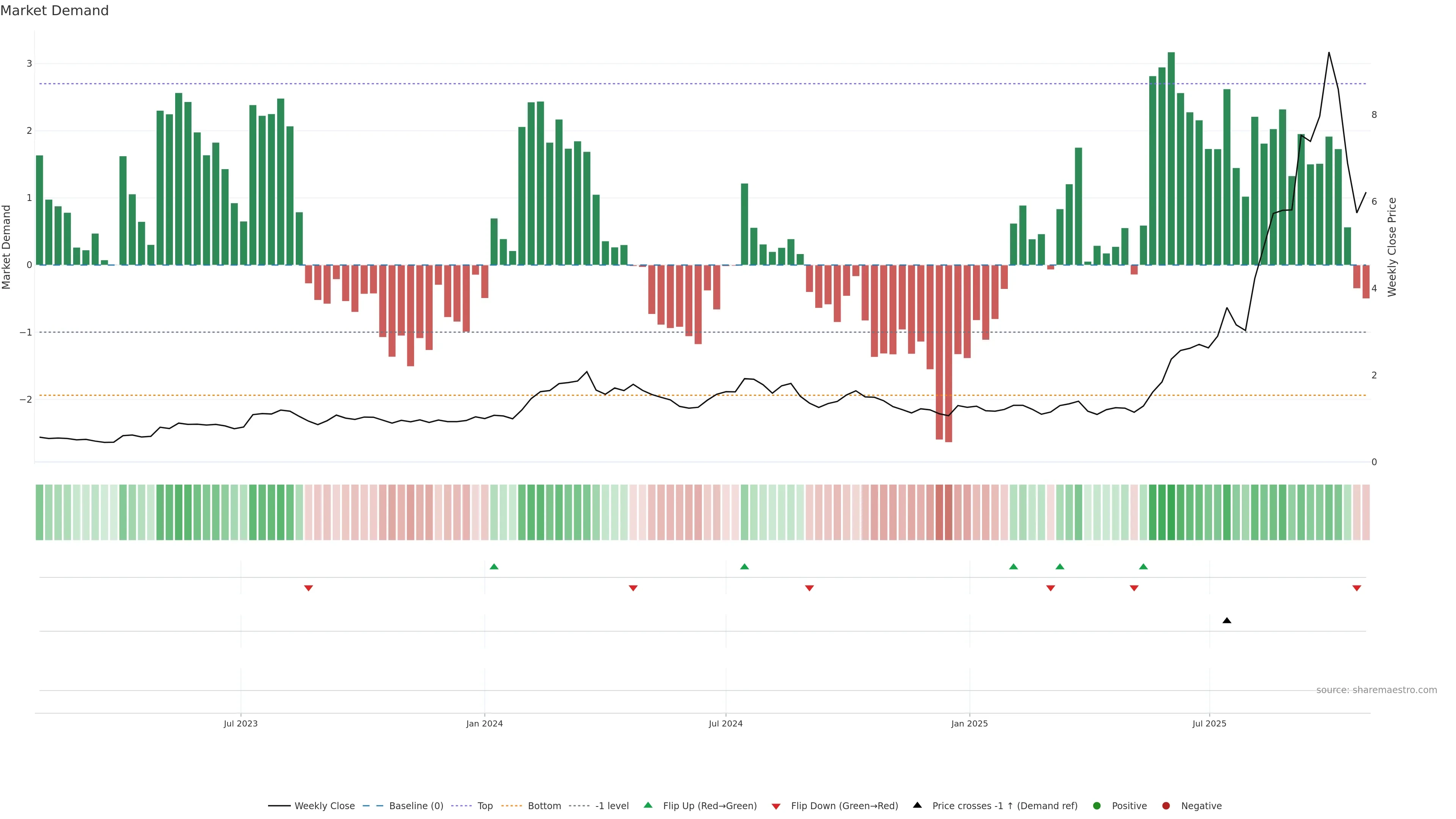This screenshot has height=819, width=1456.
Task: Click the black price-cross triangle marker
Action: [x=1227, y=621]
